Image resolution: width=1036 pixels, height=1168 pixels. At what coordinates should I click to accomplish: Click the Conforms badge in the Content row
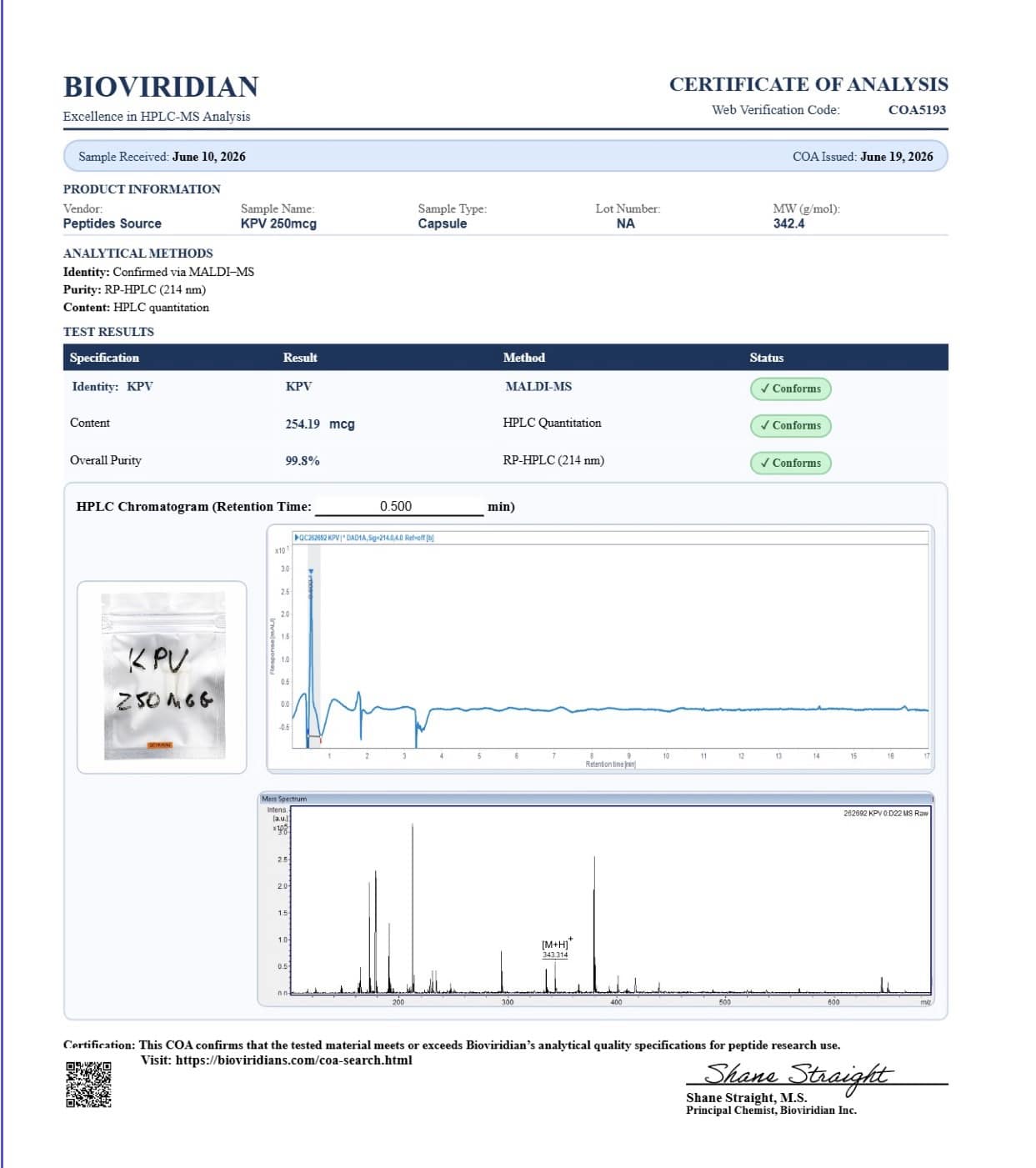[790, 425]
